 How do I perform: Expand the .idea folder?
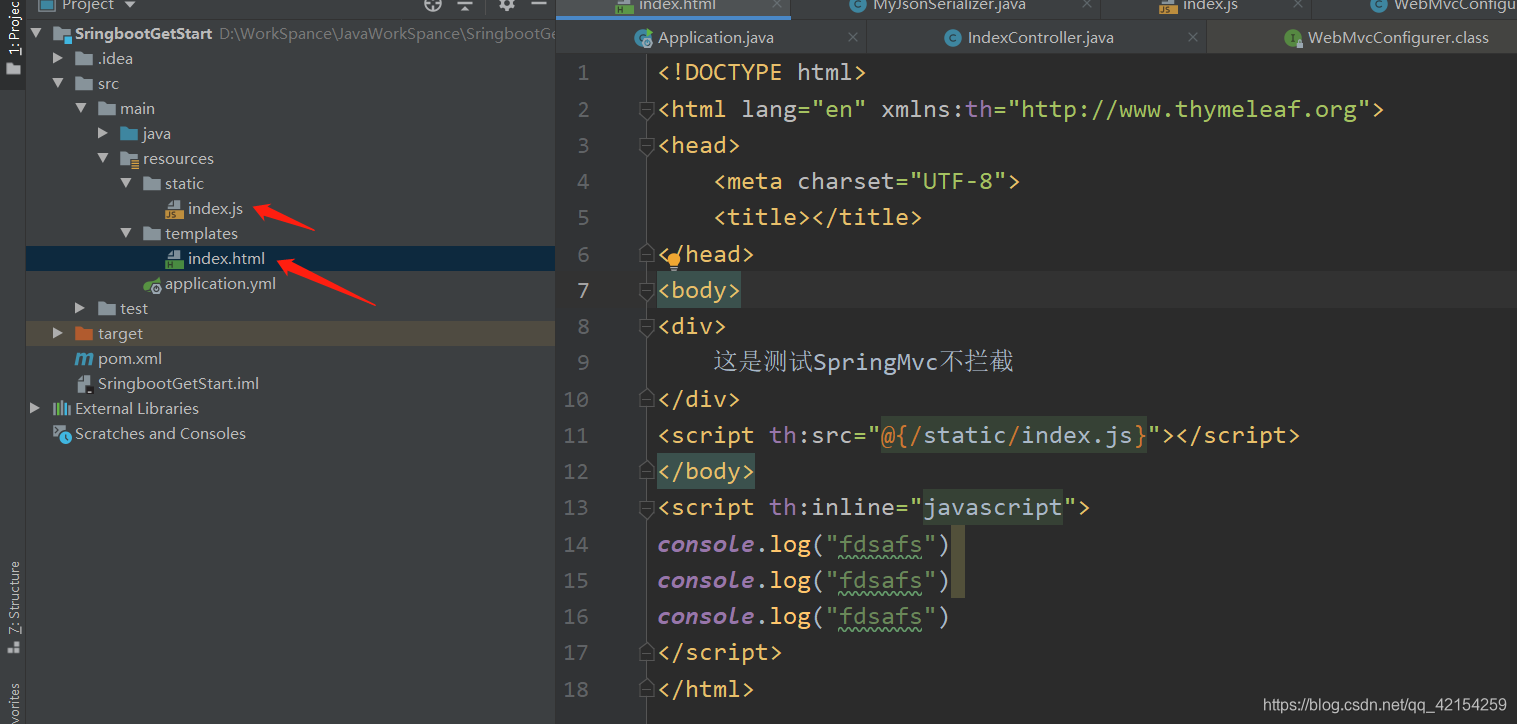point(59,59)
